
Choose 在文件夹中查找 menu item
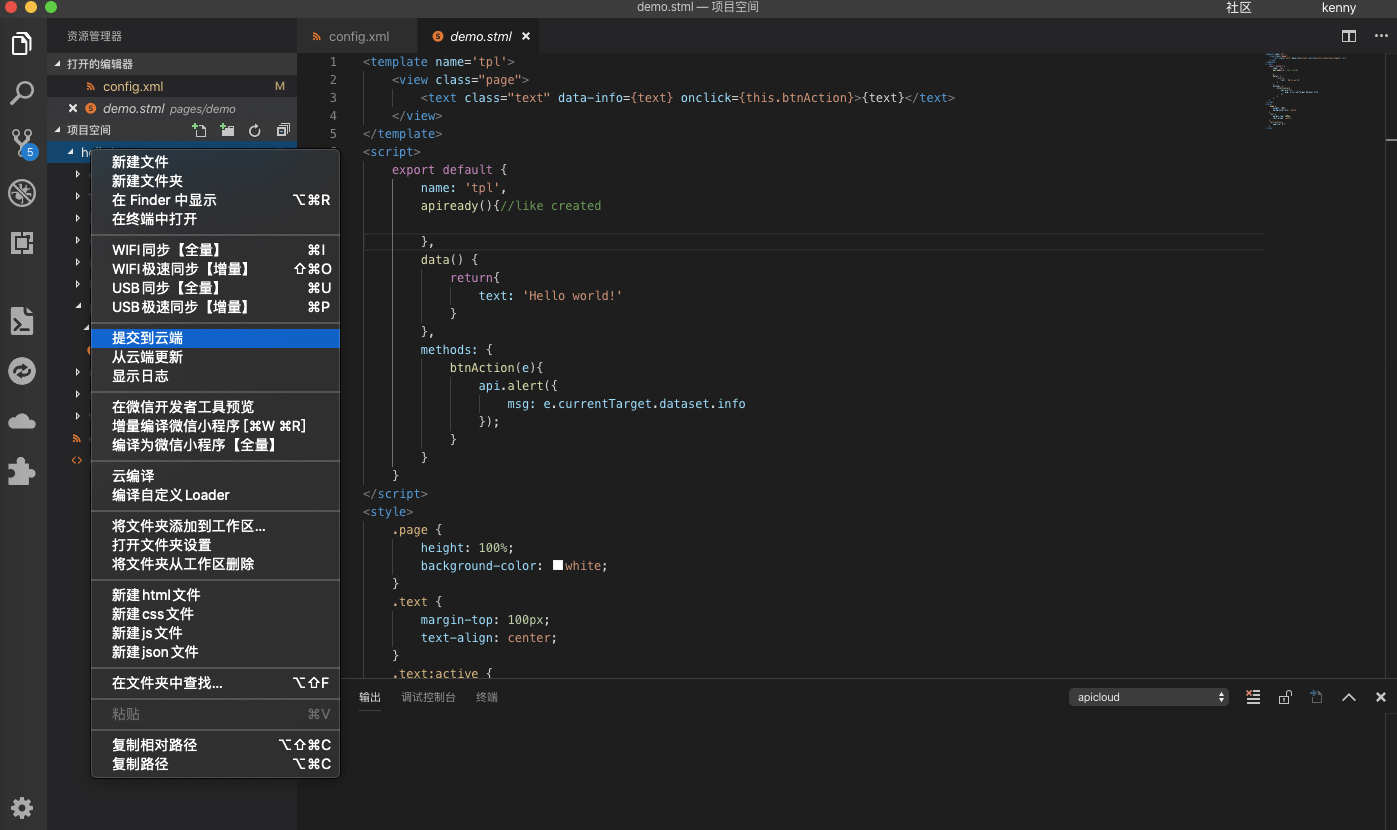click(215, 683)
